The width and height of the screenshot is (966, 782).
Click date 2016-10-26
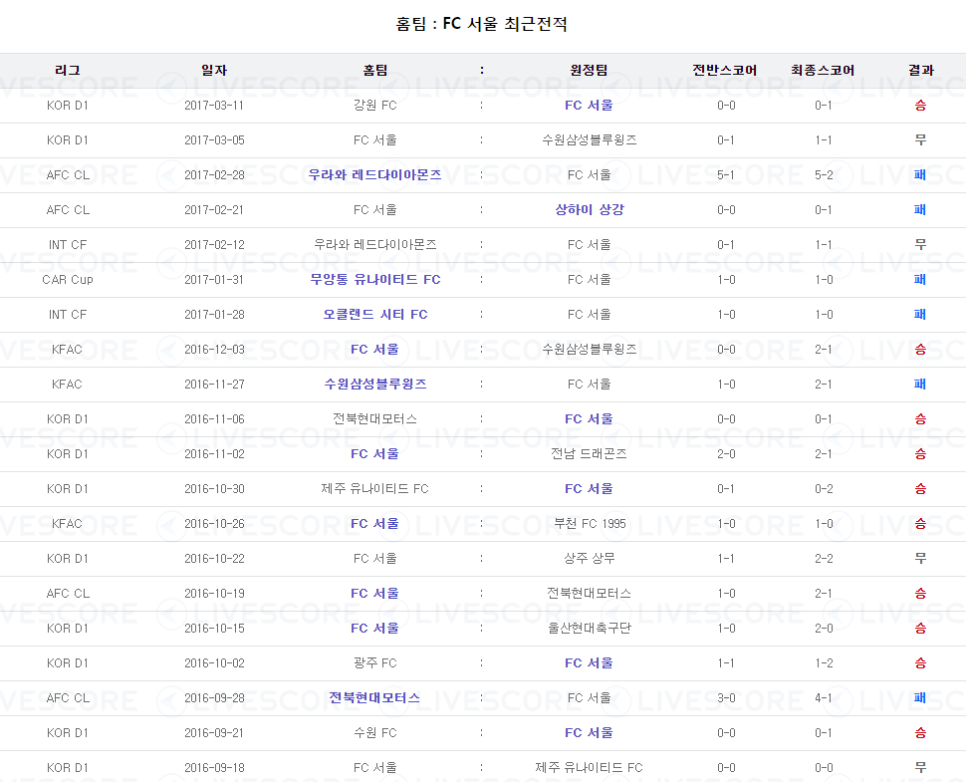214,524
